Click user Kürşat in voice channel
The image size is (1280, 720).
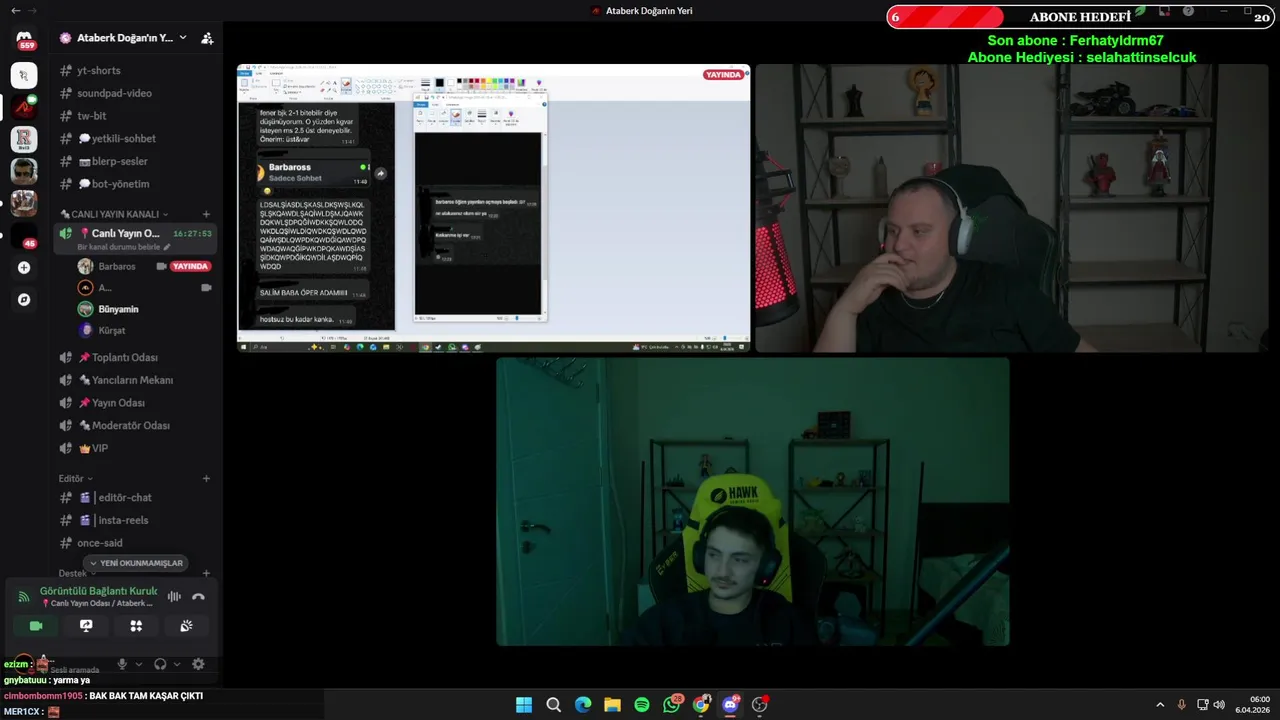click(112, 330)
